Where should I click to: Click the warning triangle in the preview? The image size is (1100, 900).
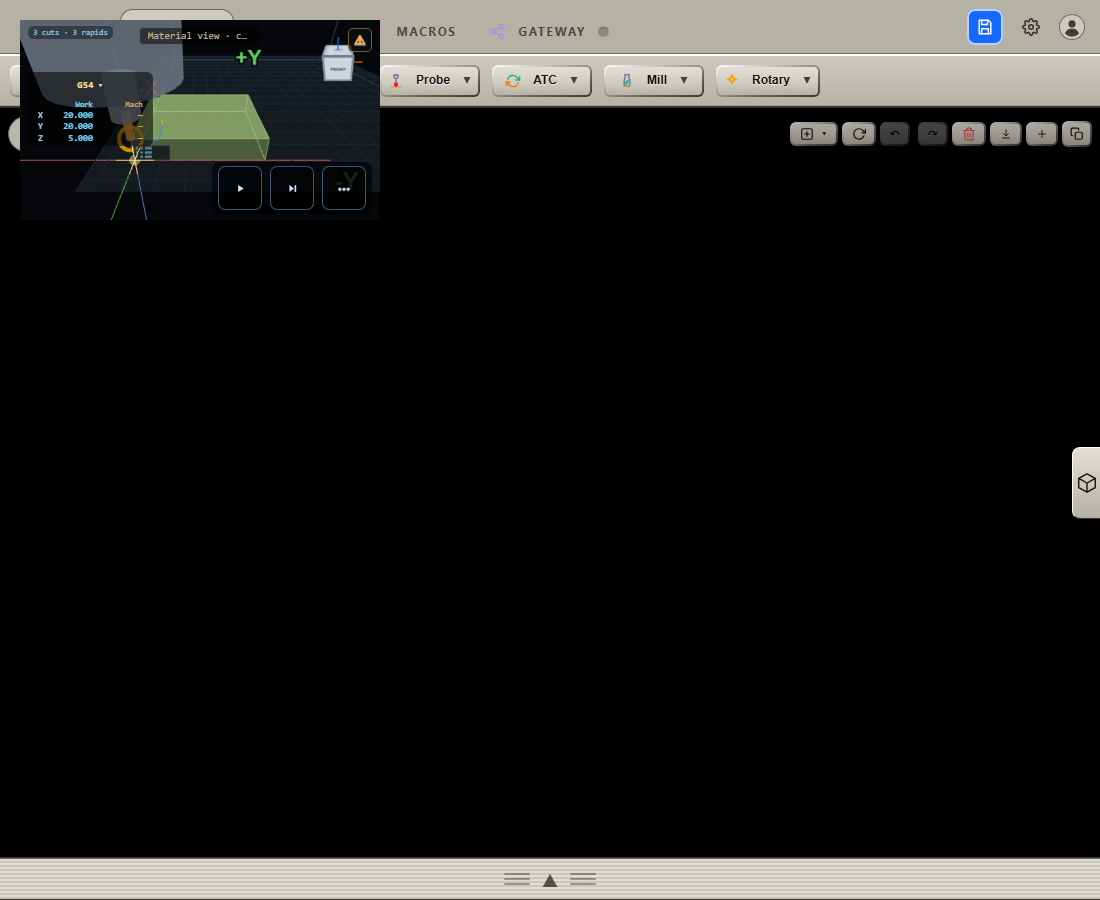[x=360, y=40]
